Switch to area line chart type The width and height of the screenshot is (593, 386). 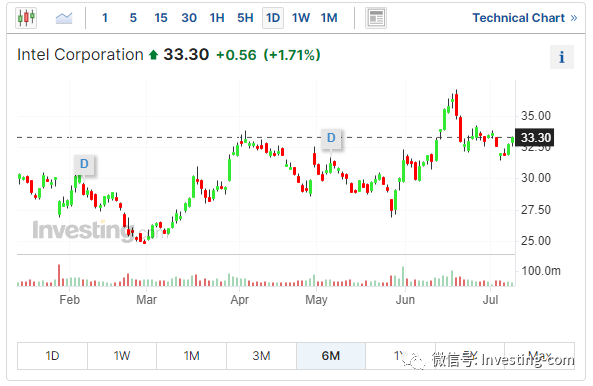click(x=64, y=18)
